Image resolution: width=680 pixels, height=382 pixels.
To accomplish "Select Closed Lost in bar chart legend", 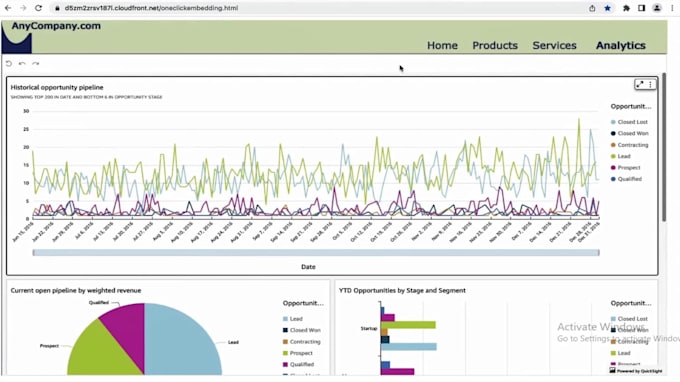I will [629, 319].
